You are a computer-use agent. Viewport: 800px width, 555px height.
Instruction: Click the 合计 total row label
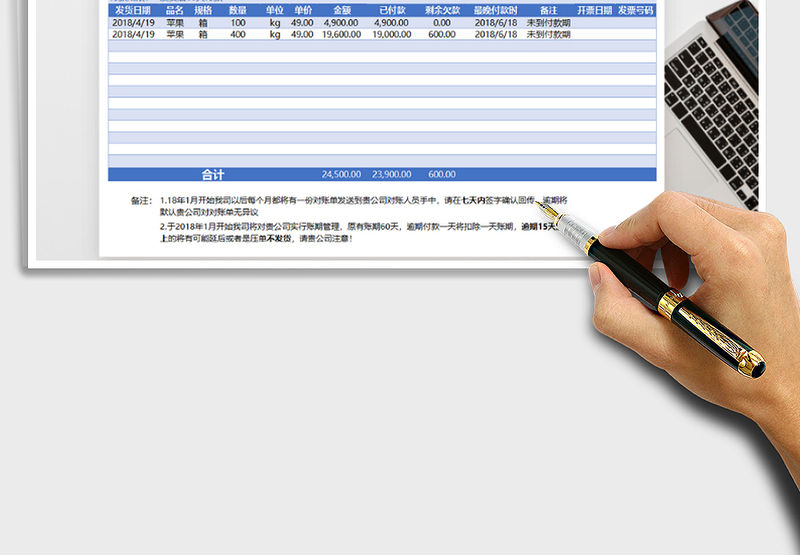click(x=213, y=174)
